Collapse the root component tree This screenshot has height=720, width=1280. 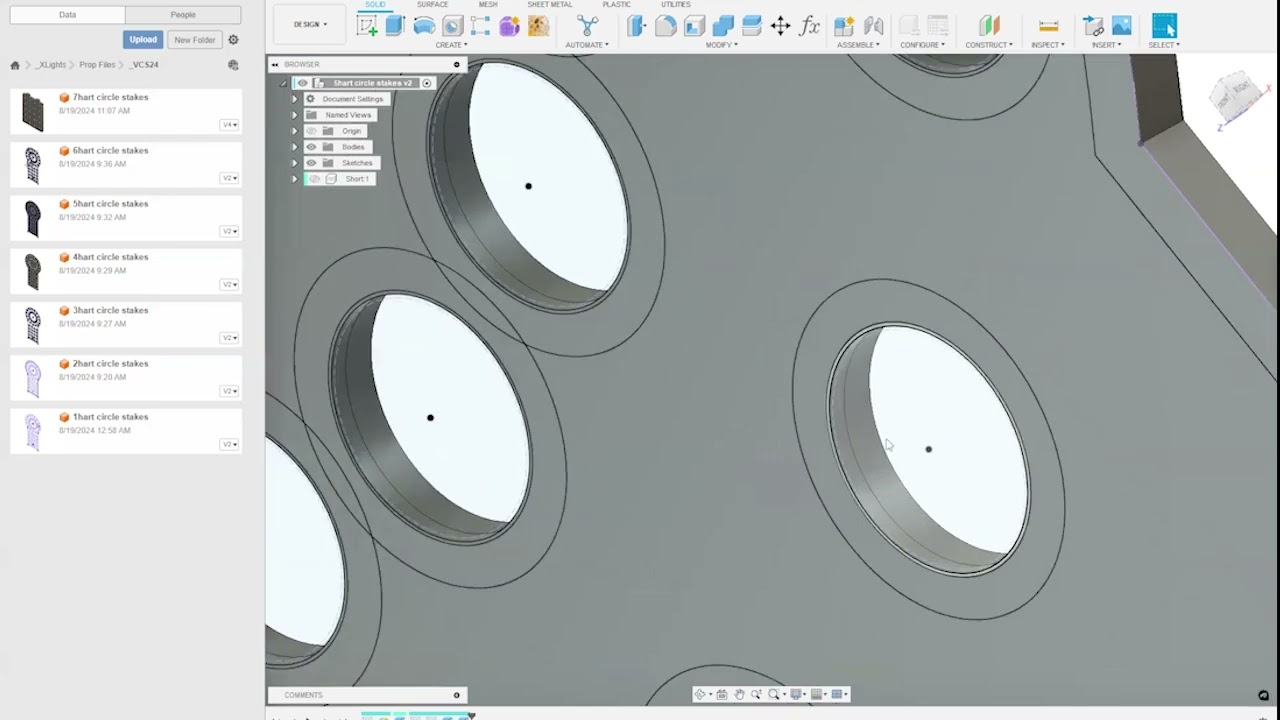(282, 83)
